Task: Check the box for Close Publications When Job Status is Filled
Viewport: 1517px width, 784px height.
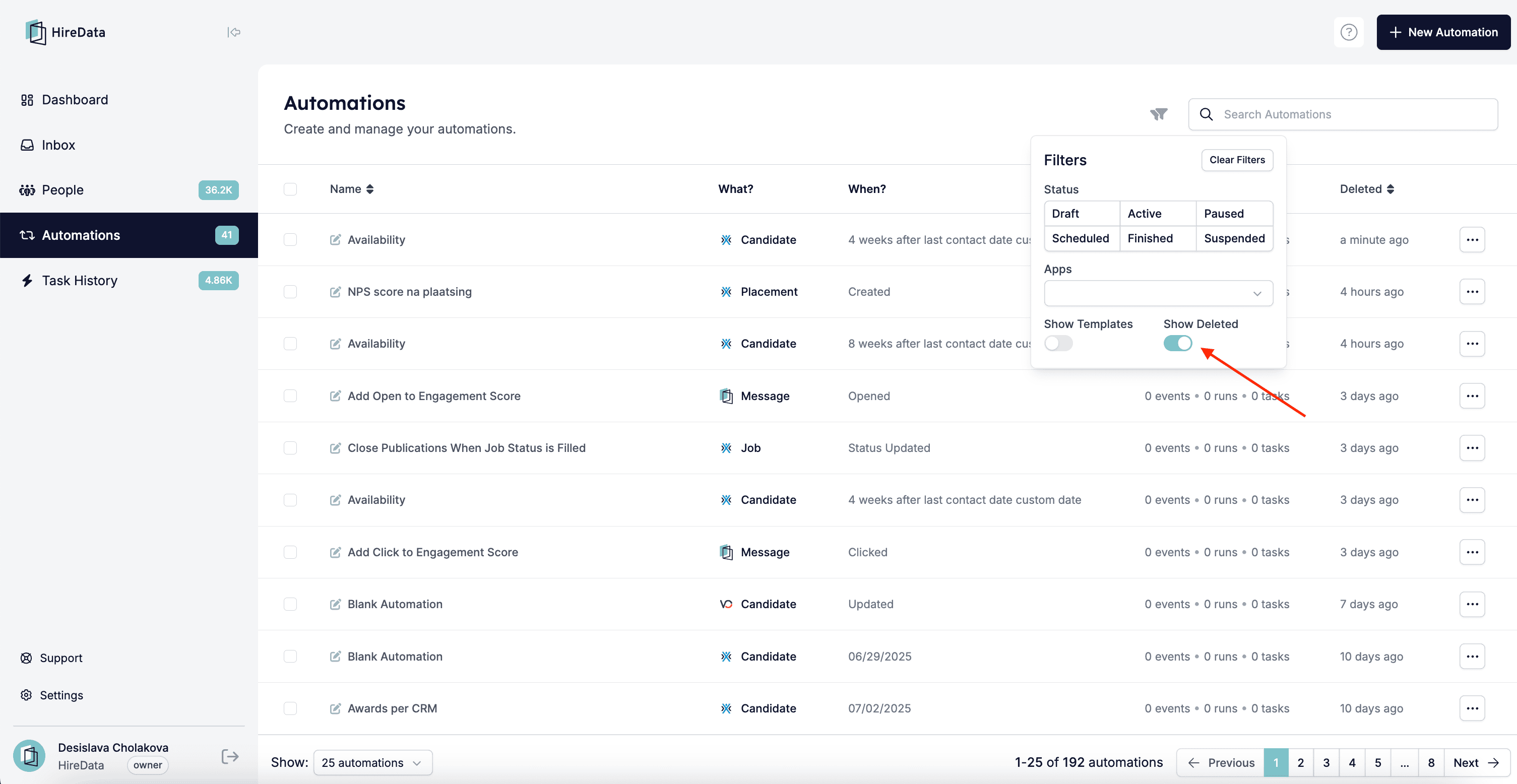Action: (x=290, y=448)
